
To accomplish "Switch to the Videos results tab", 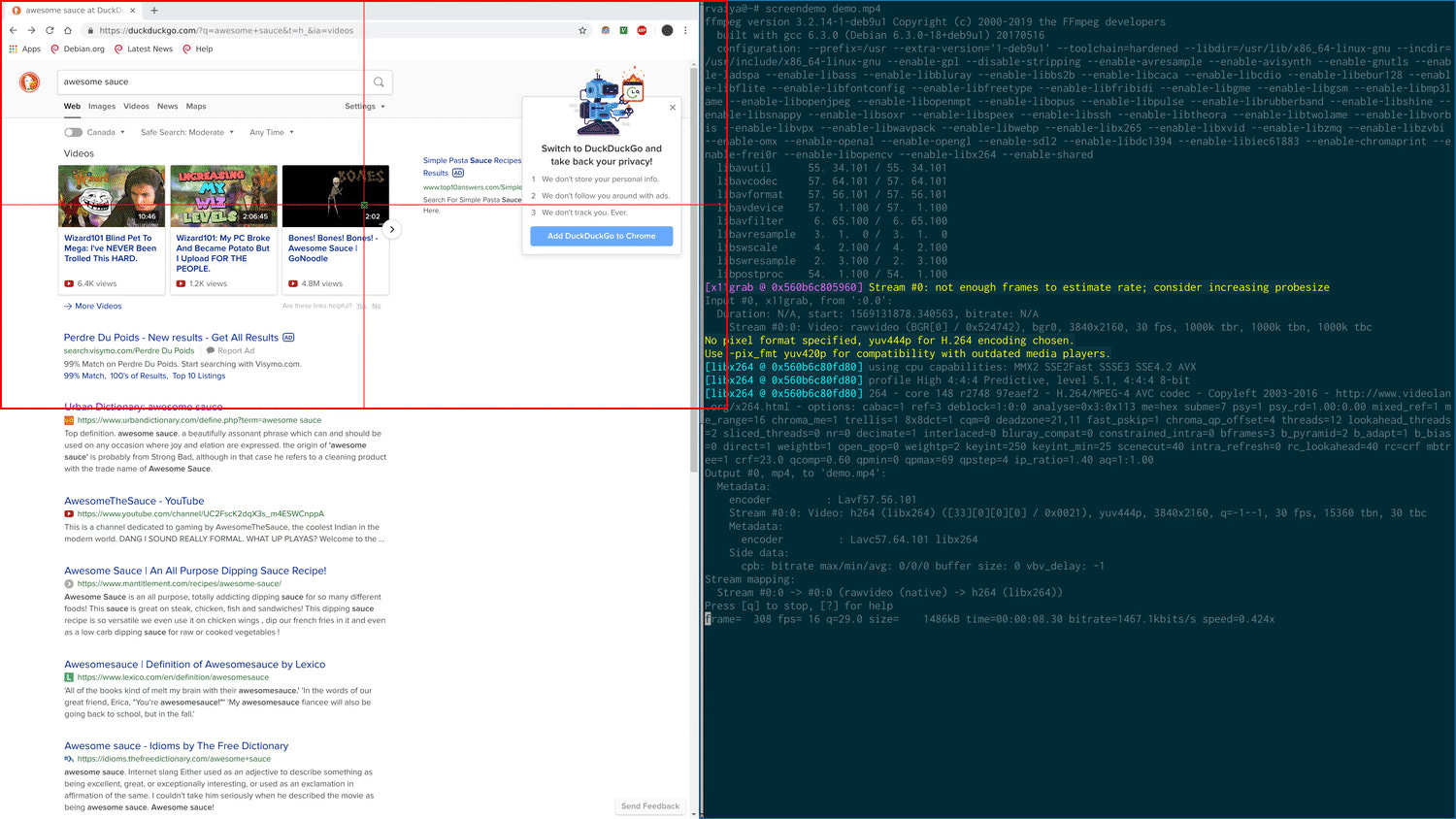I will point(136,107).
